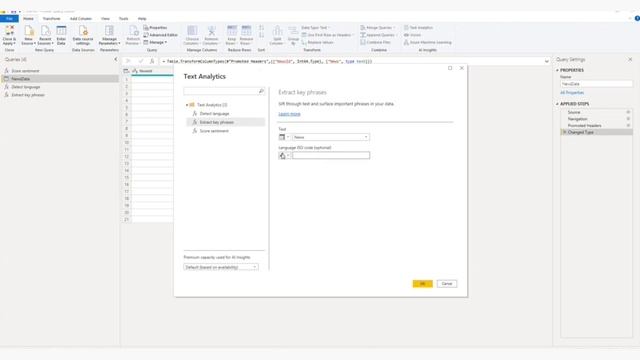The image size is (640, 360).
Task: Collapse the PROPERTIES section
Action: (557, 70)
